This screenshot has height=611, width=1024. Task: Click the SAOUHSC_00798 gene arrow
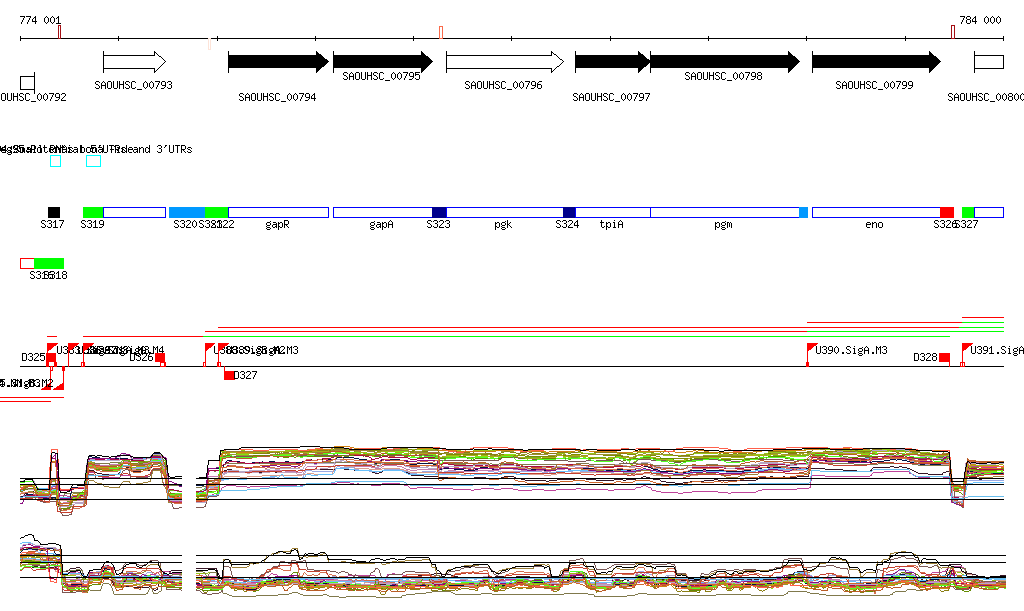pyautogui.click(x=724, y=62)
